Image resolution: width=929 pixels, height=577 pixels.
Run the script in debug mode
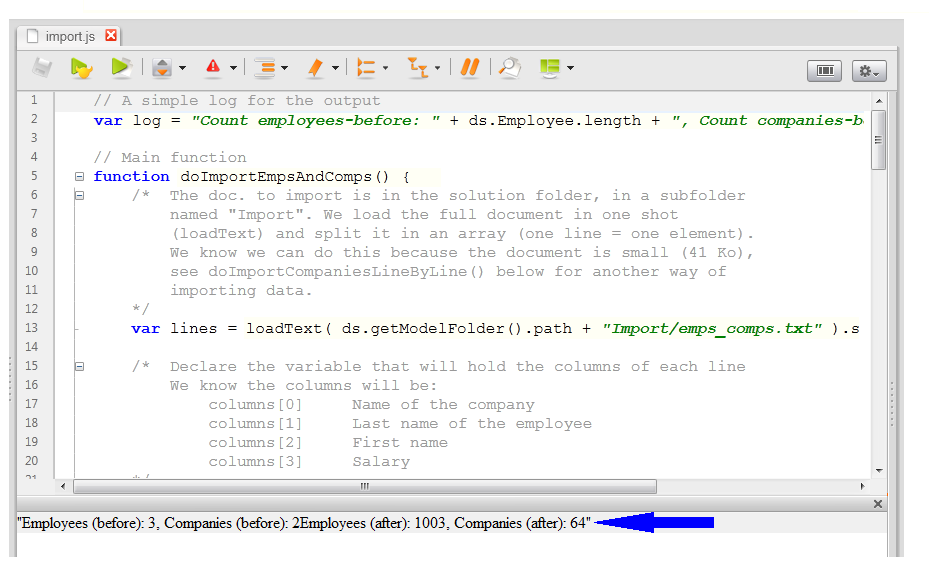tap(81, 68)
